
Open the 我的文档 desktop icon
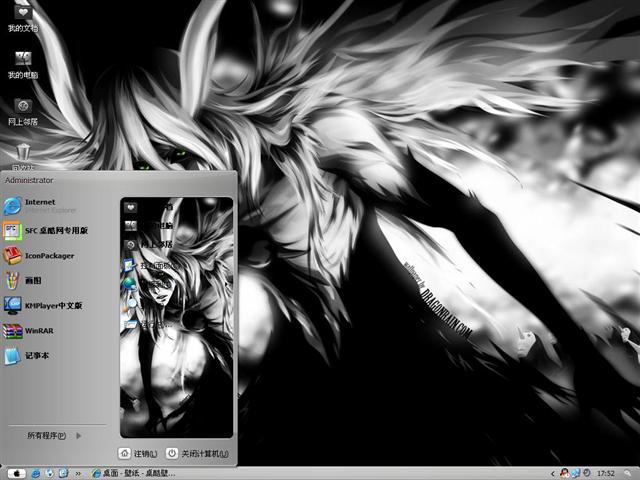[23, 18]
